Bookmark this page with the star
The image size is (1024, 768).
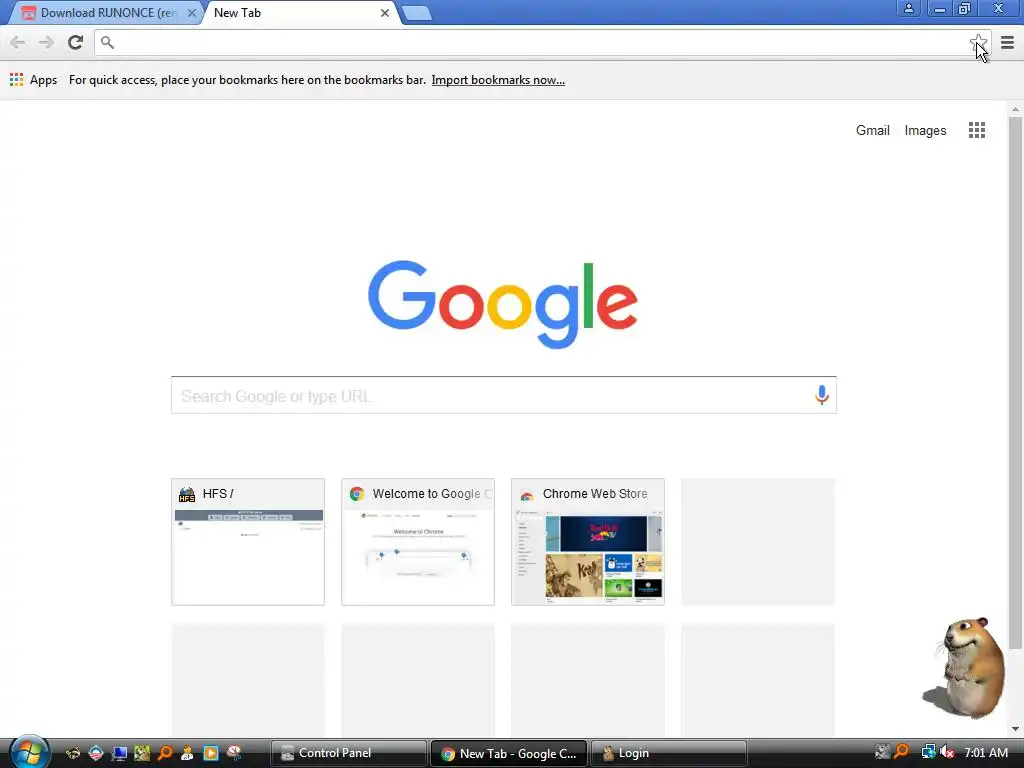[978, 42]
